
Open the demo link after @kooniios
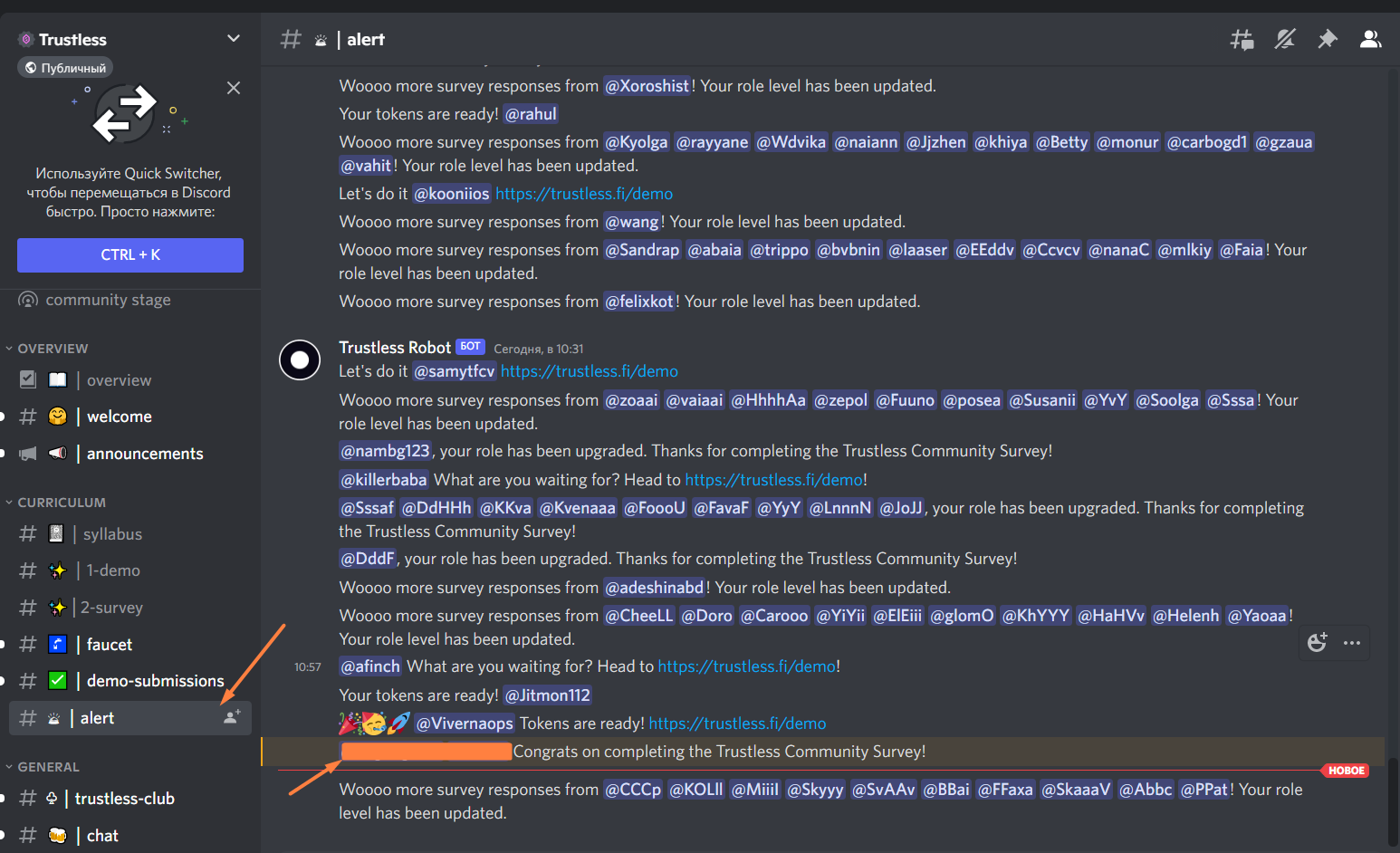(x=584, y=194)
